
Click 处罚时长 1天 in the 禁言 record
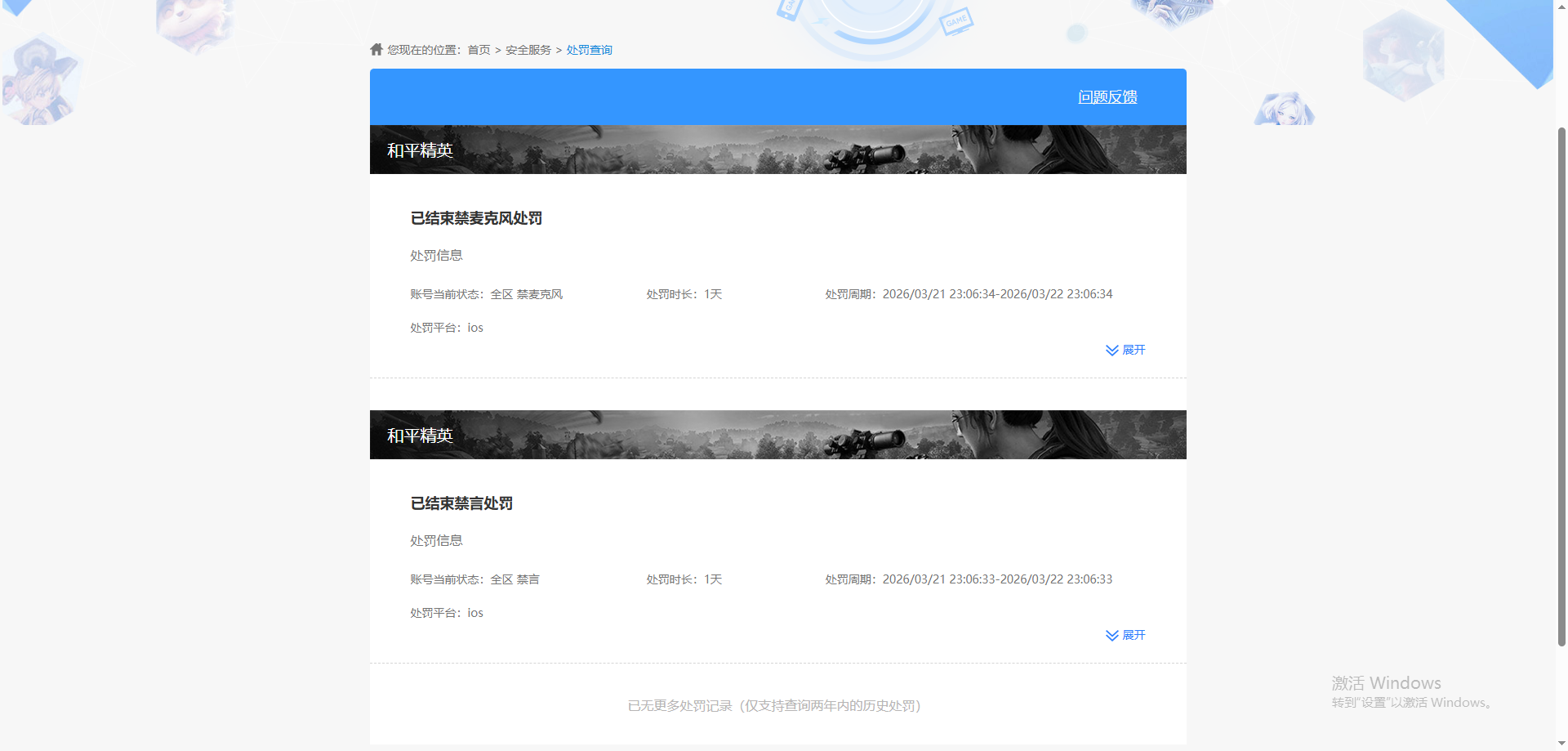point(684,579)
